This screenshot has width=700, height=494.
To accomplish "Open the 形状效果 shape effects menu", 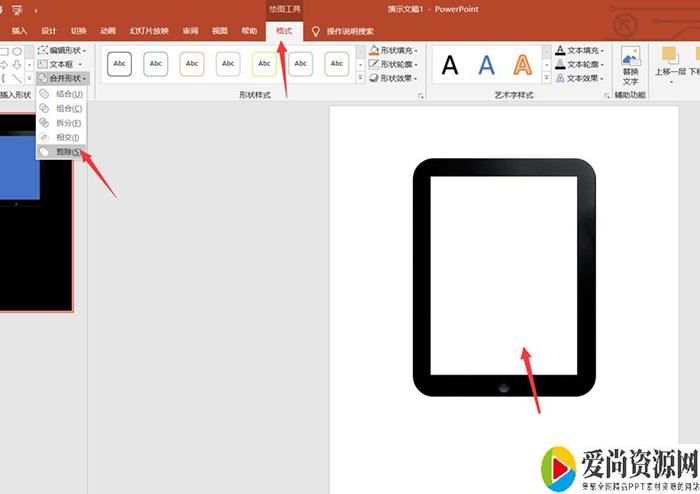I will click(393, 78).
